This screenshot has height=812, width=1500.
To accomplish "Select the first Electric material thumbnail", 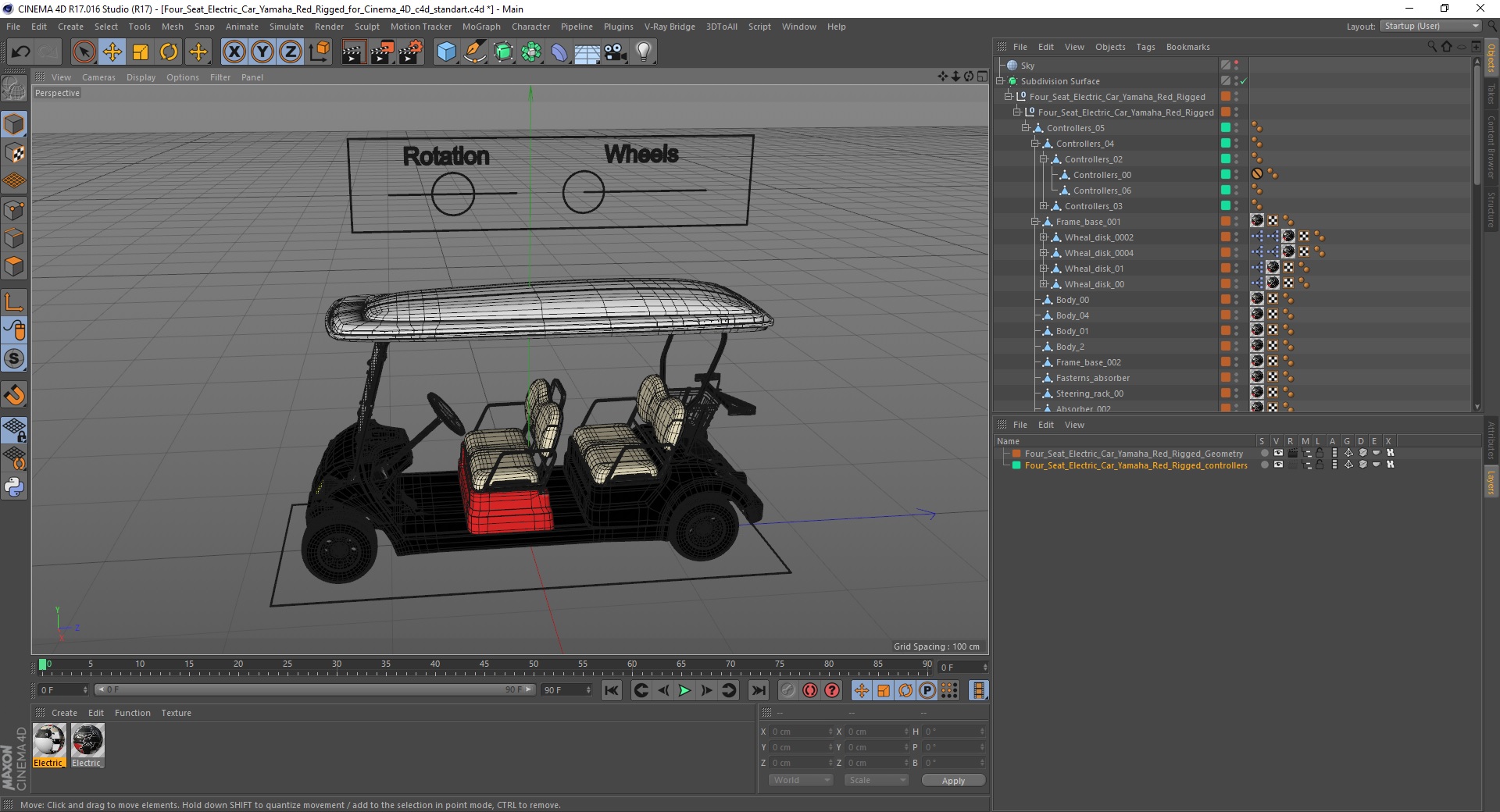I will [x=49, y=740].
